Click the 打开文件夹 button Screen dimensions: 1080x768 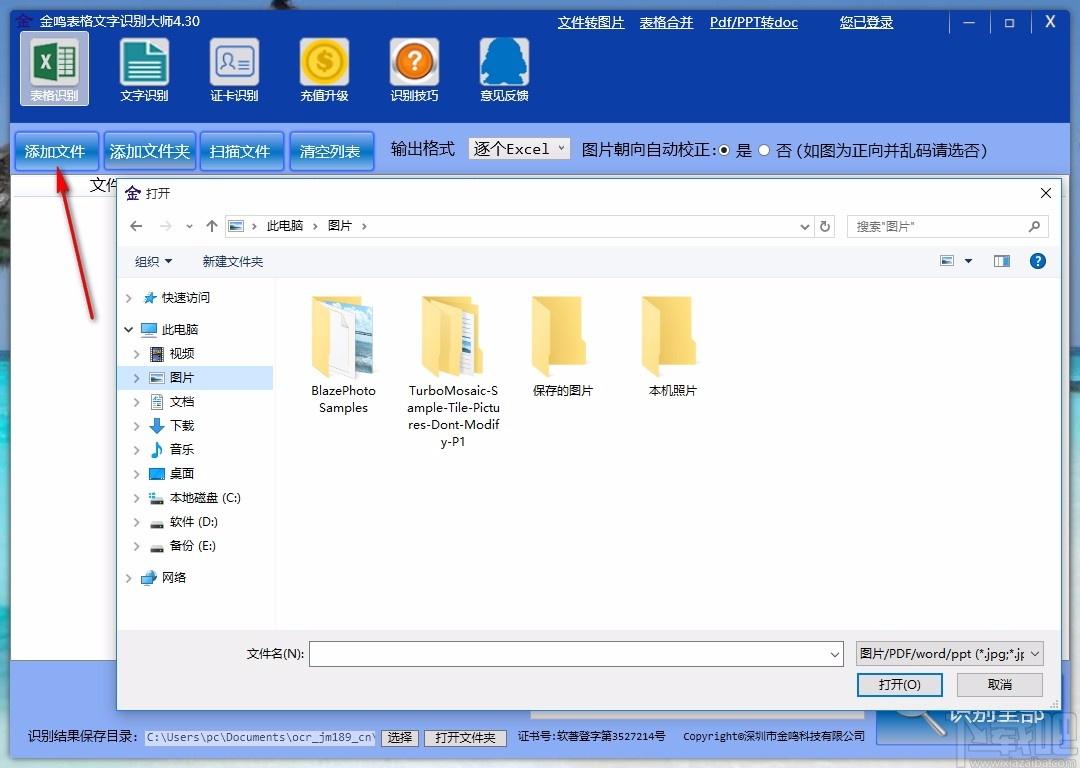click(465, 737)
